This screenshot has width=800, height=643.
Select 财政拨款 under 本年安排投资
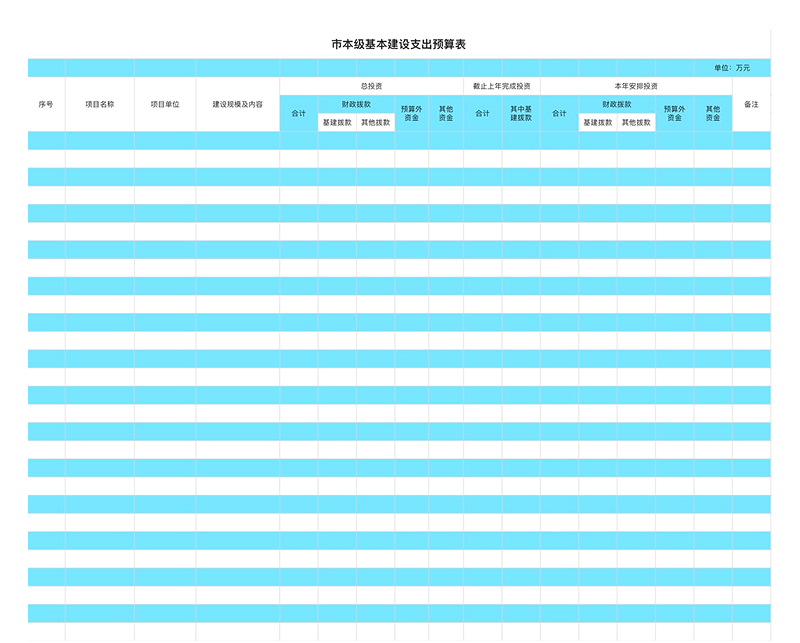point(617,104)
